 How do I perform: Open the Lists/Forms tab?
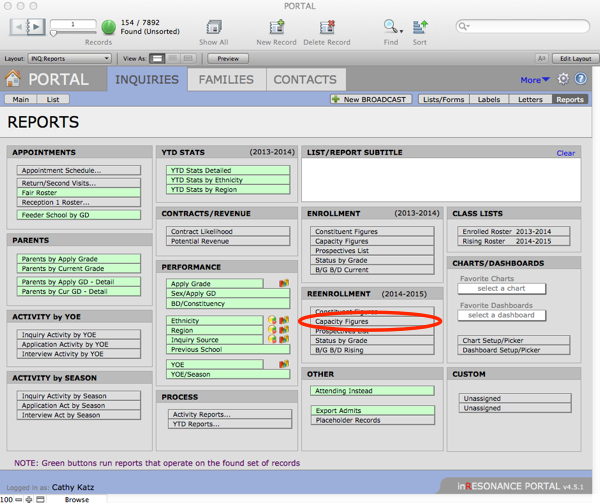coord(443,100)
